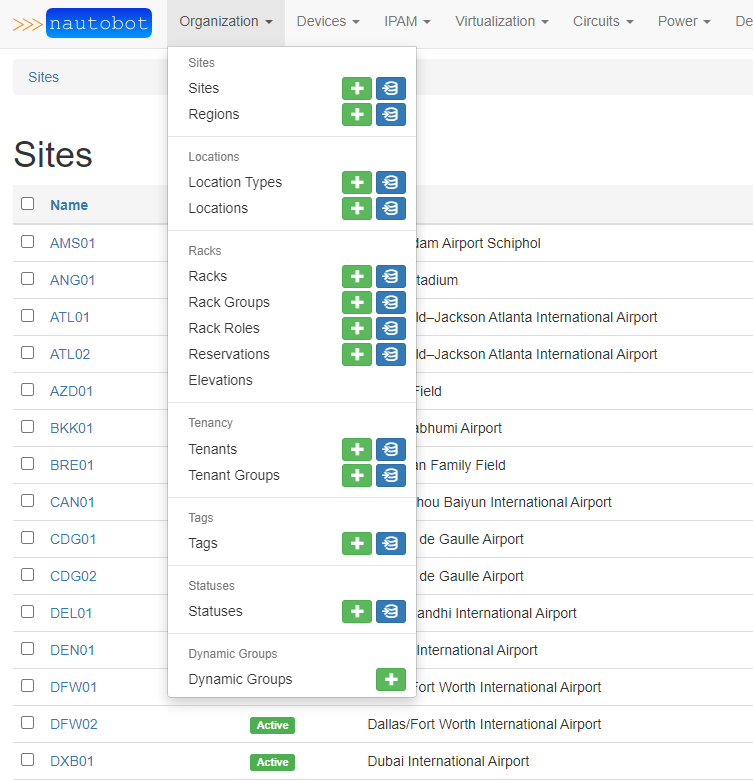The image size is (753, 780).
Task: Click the import icon beside Statuses
Action: point(391,611)
